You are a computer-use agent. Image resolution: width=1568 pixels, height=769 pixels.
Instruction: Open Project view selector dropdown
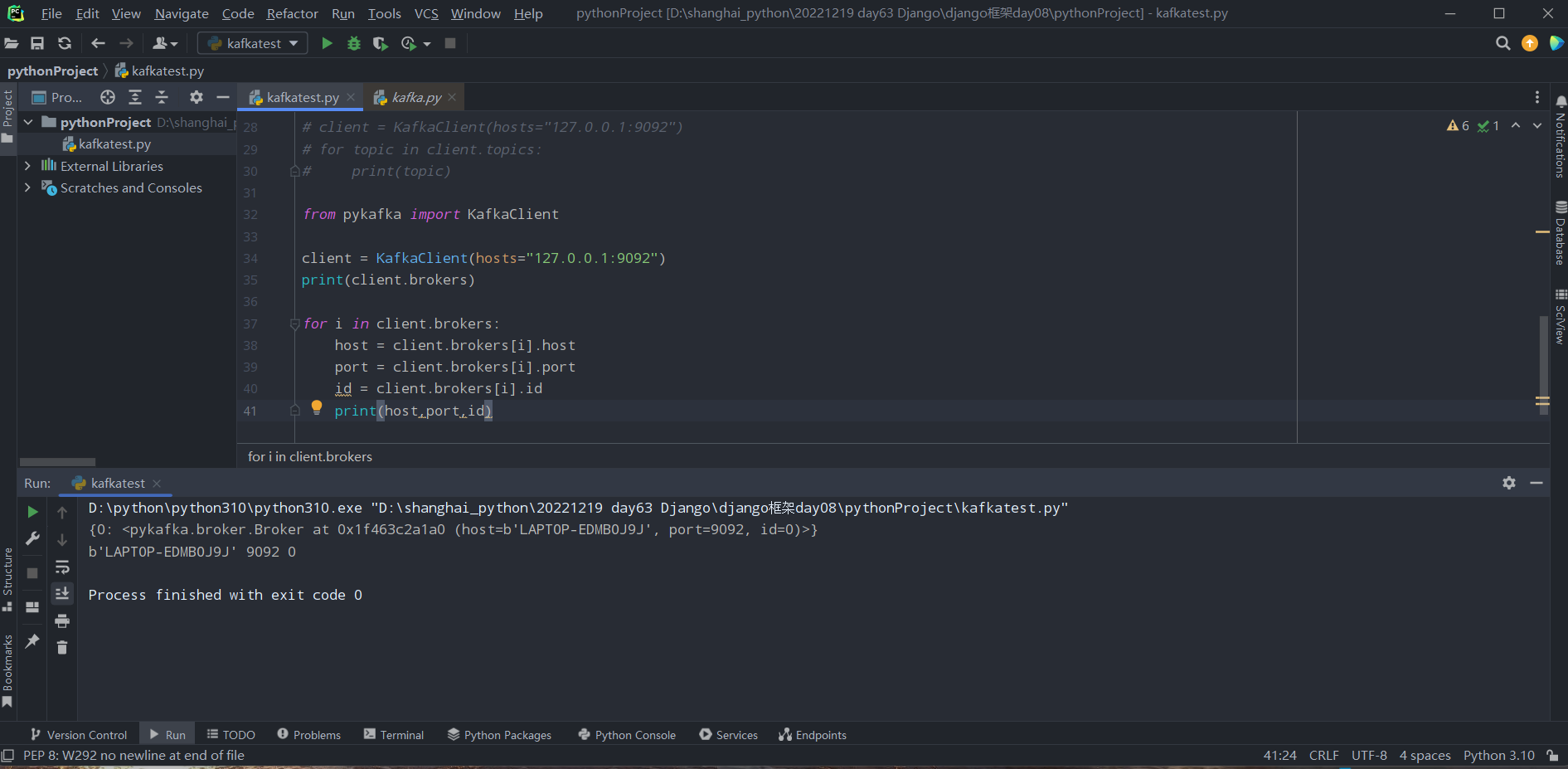coord(56,97)
